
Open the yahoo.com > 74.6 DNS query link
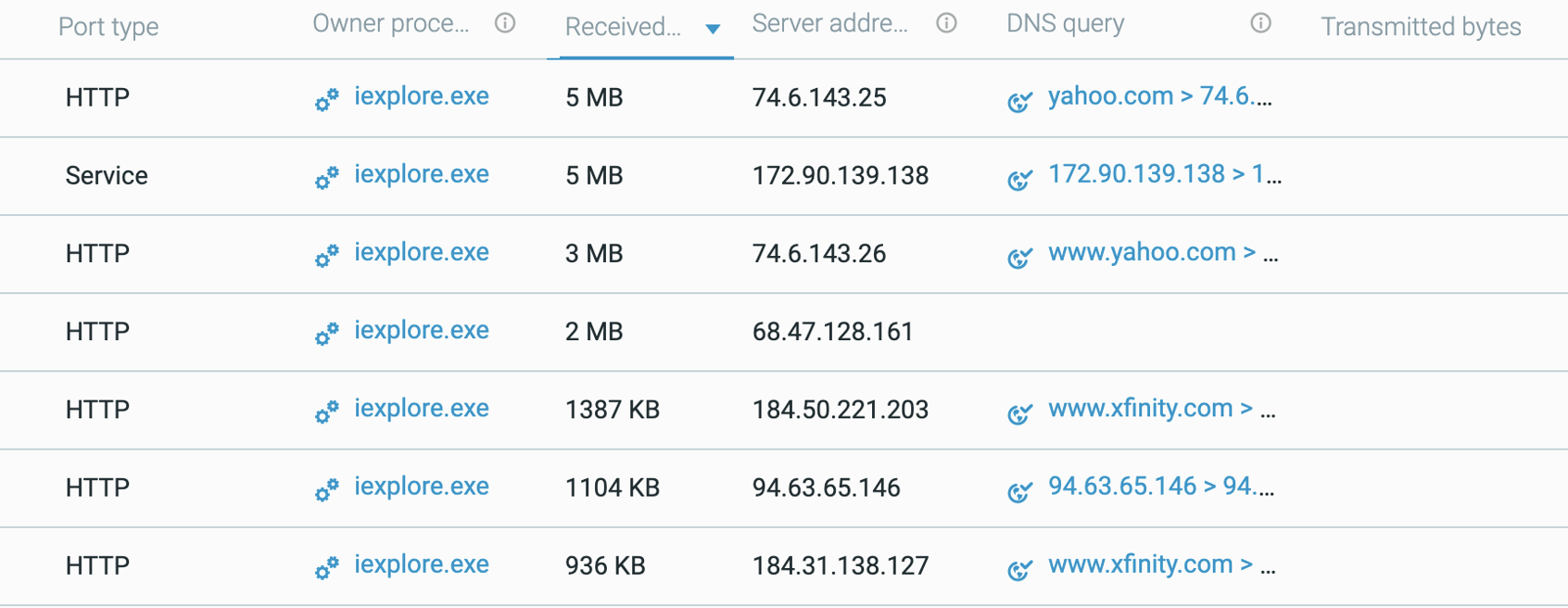(1159, 96)
